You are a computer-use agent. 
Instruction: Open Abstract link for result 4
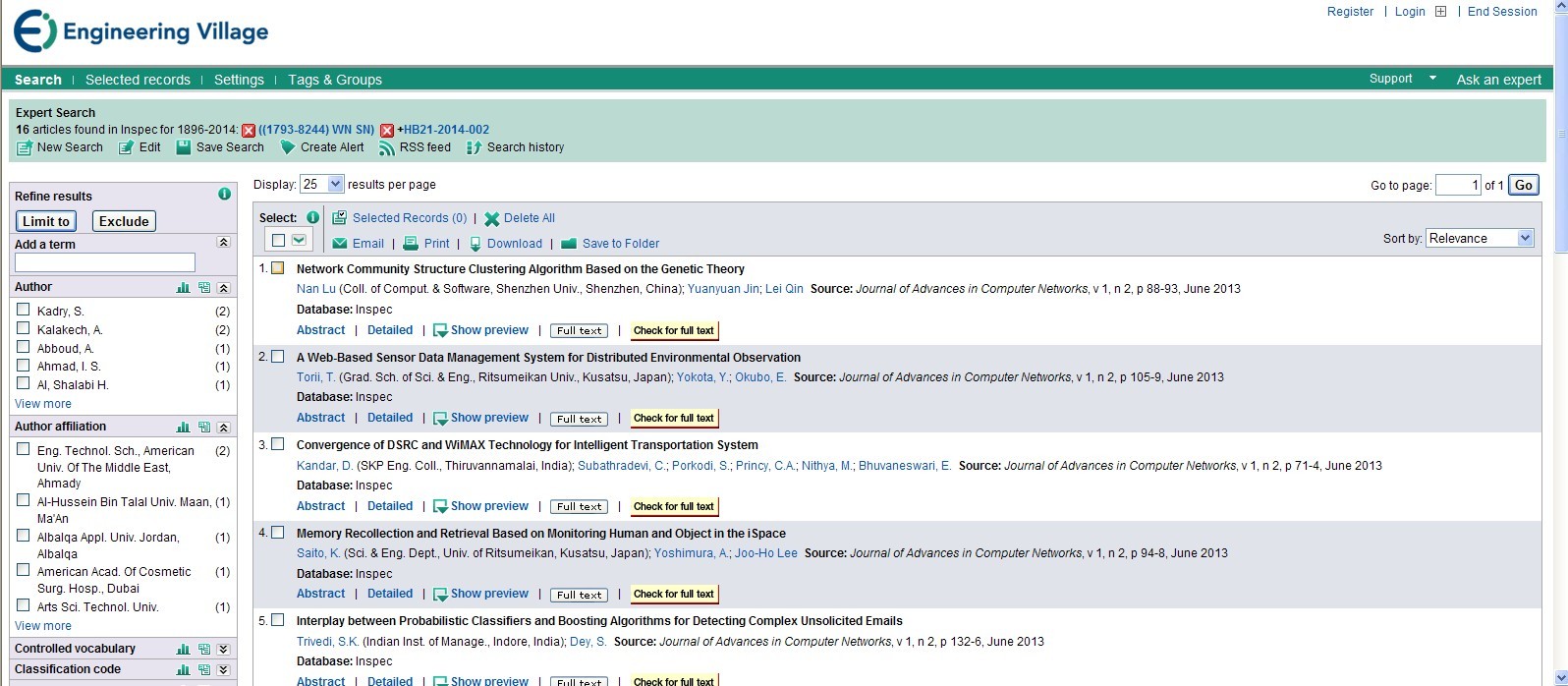[321, 594]
